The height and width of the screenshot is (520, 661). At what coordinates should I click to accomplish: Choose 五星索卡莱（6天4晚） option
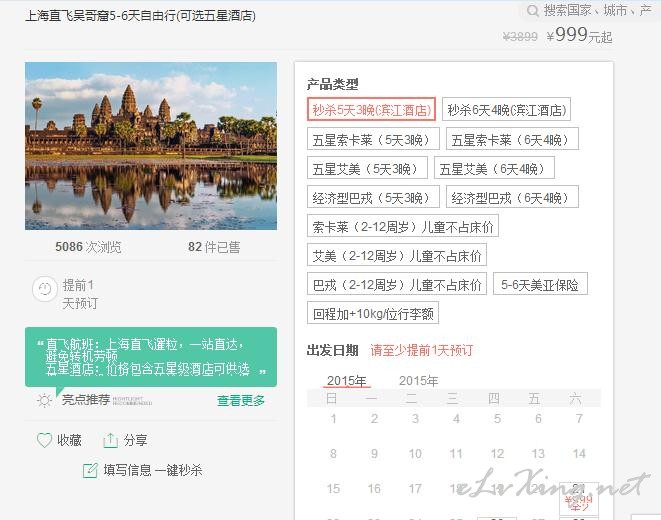[x=512, y=139]
